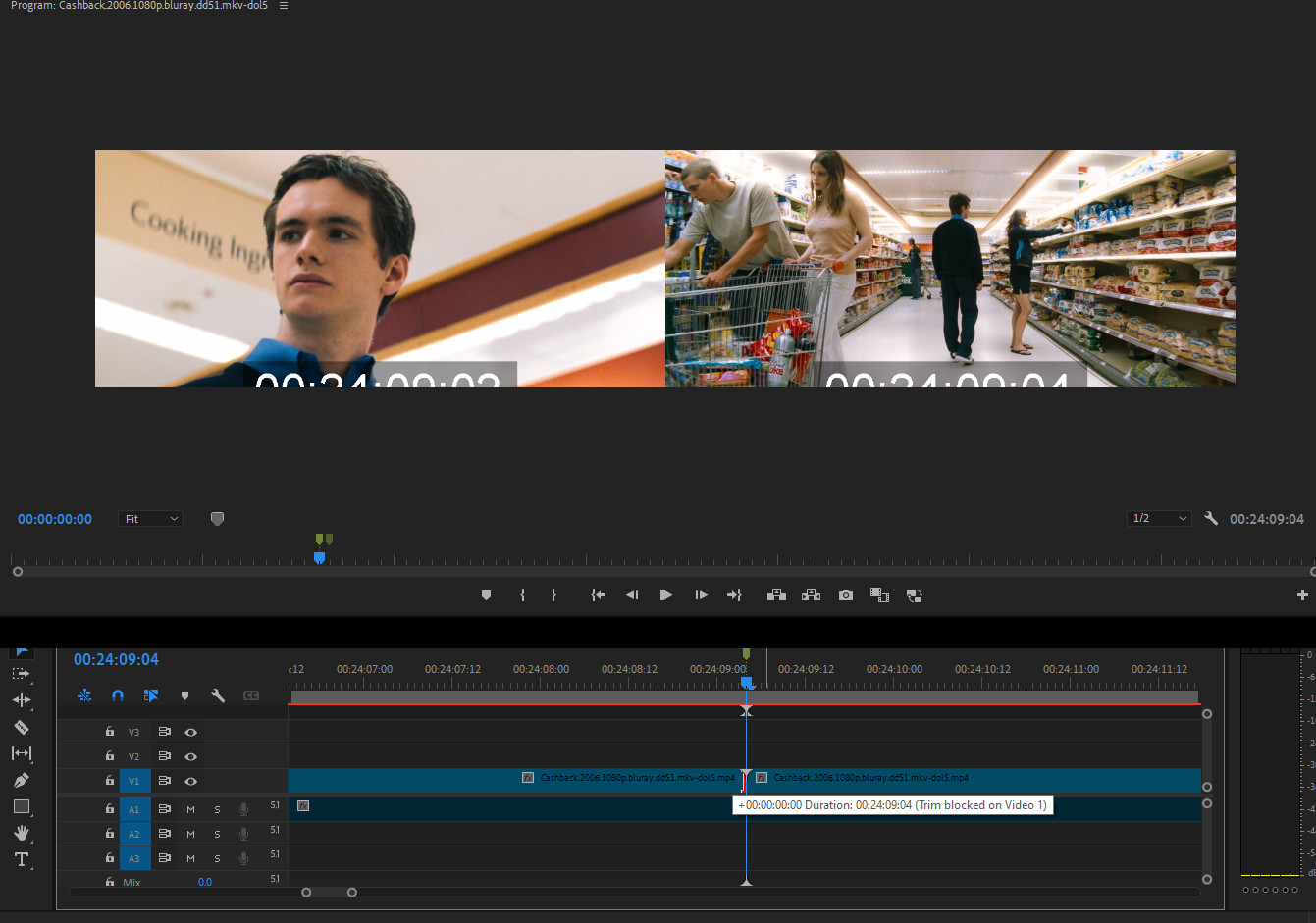This screenshot has width=1316, height=923.
Task: Select the Type tool
Action: (21, 859)
